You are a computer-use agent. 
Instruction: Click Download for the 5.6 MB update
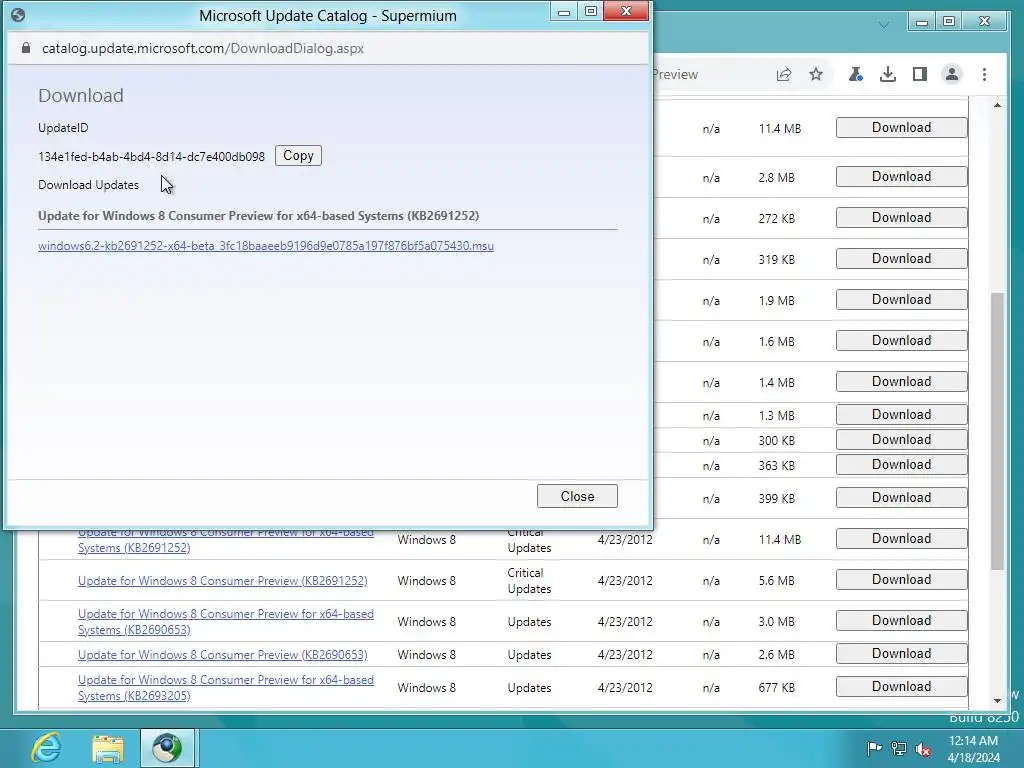point(901,580)
